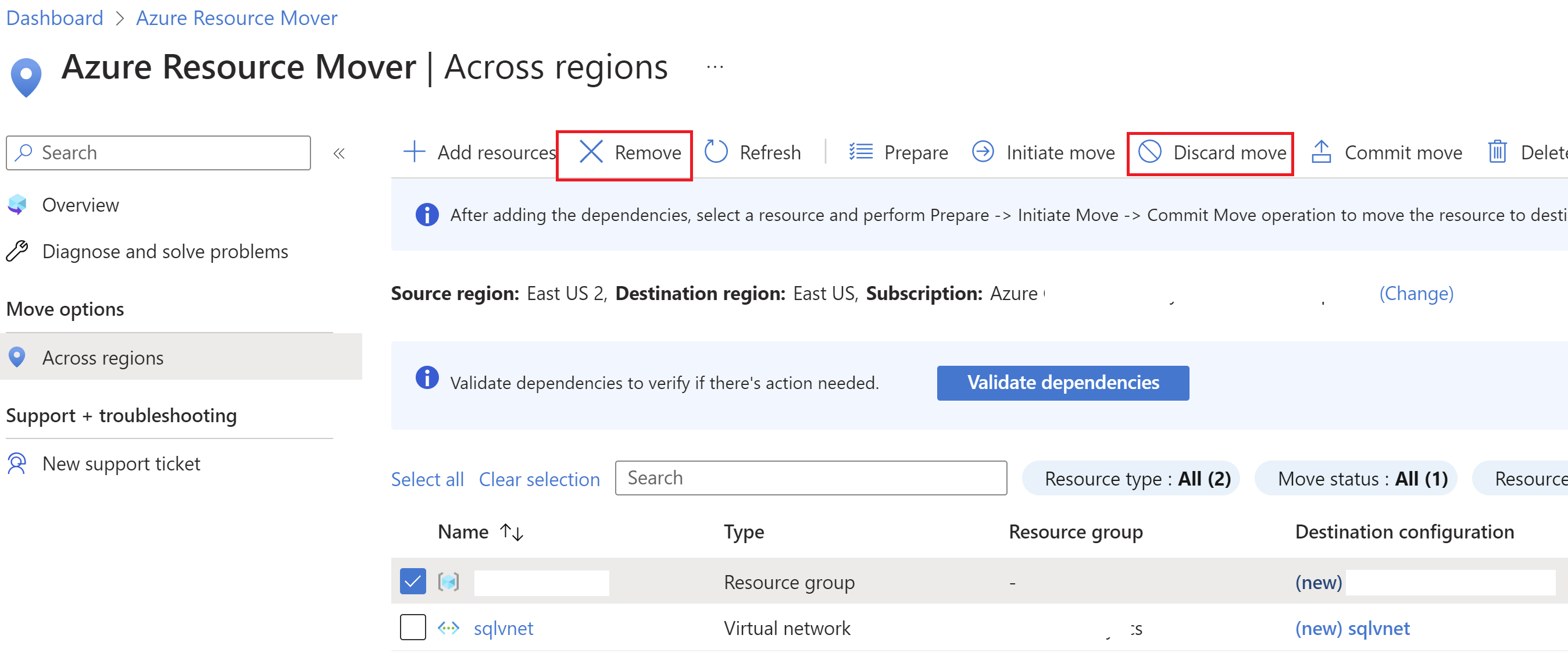1568x660 pixels.
Task: Click the Delete trash can icon
Action: (1497, 152)
